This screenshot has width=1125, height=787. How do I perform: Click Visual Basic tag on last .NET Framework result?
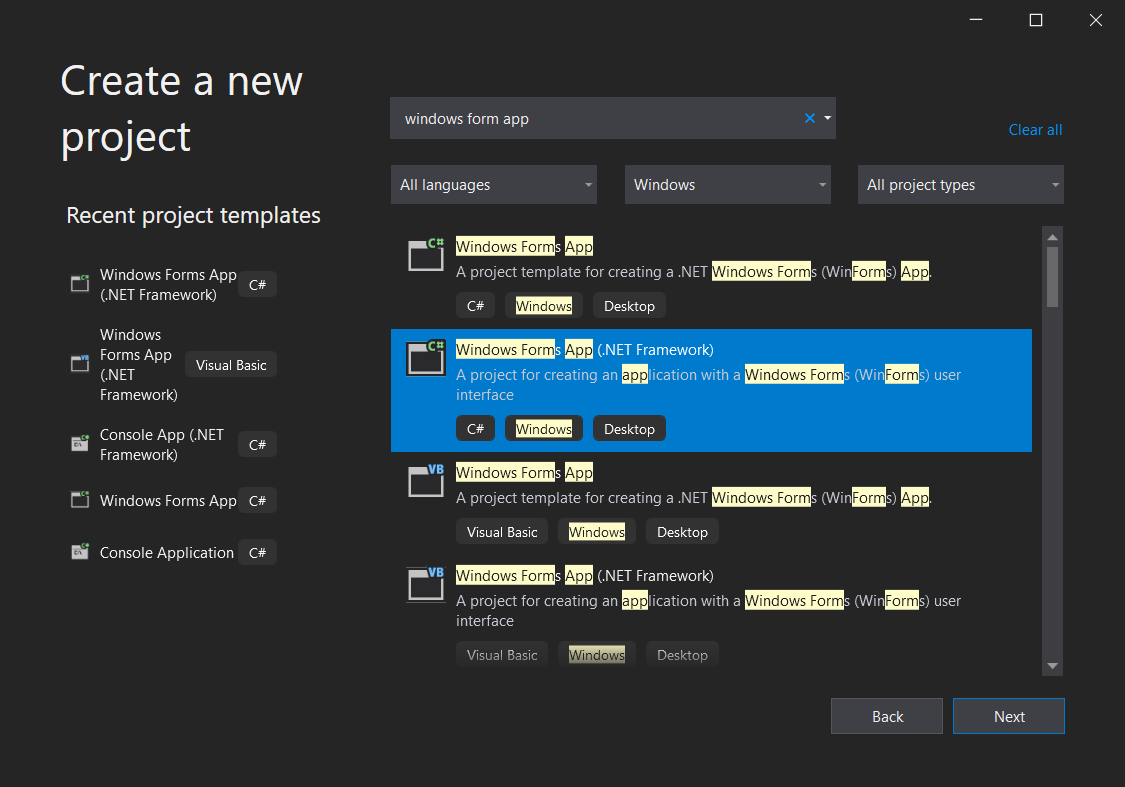502,655
